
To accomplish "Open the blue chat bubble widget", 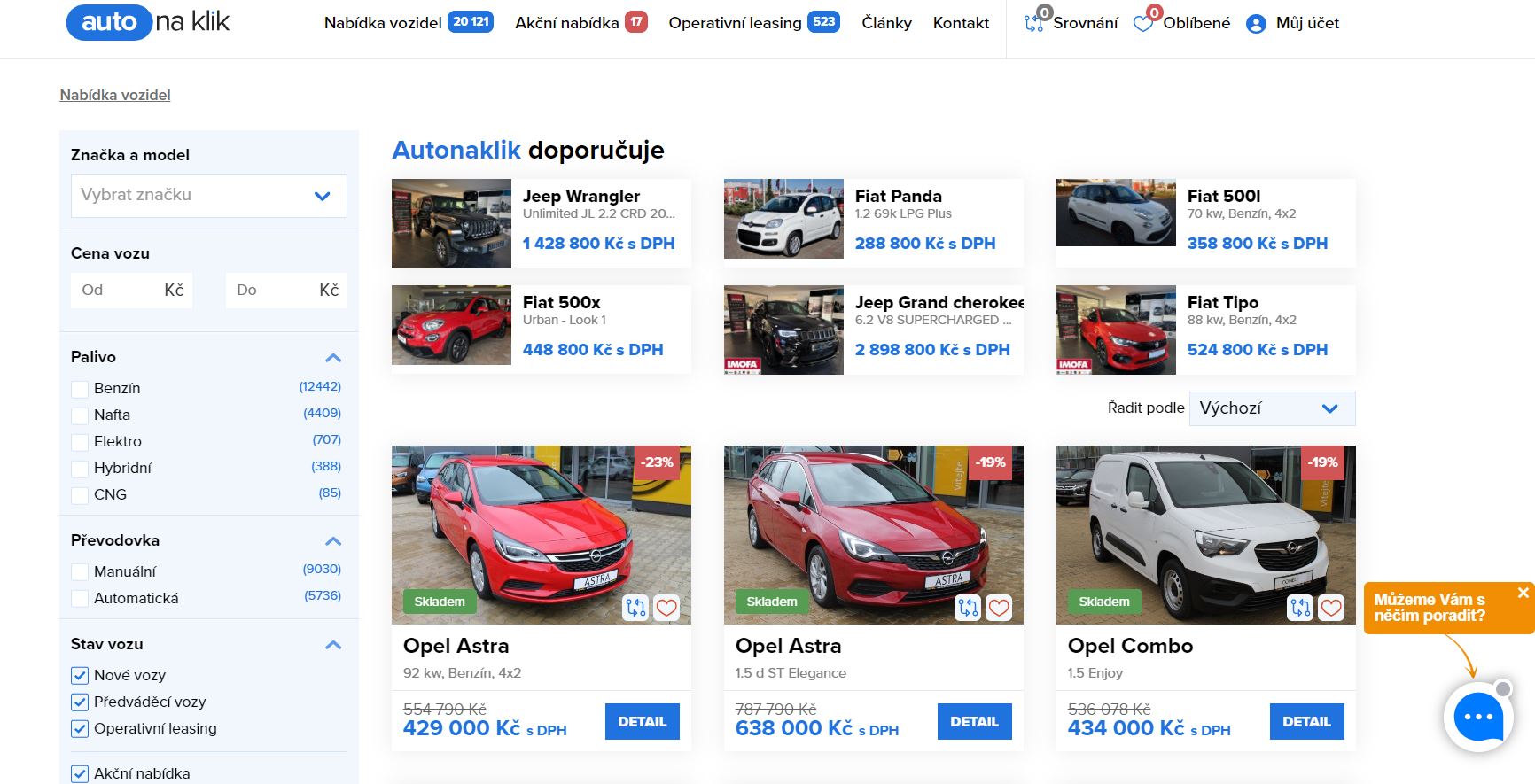I will (x=1478, y=717).
